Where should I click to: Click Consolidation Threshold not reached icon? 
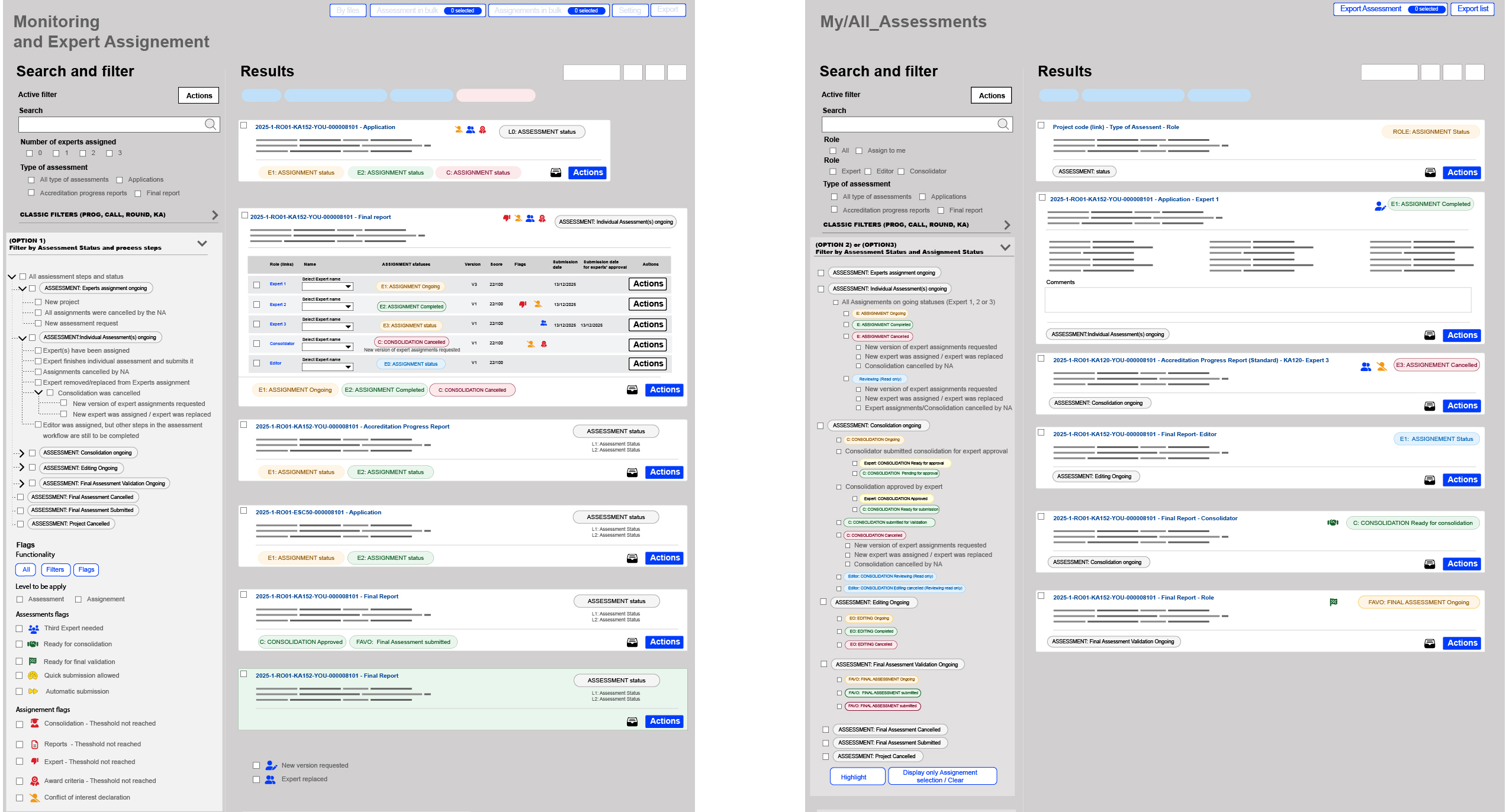click(x=35, y=723)
